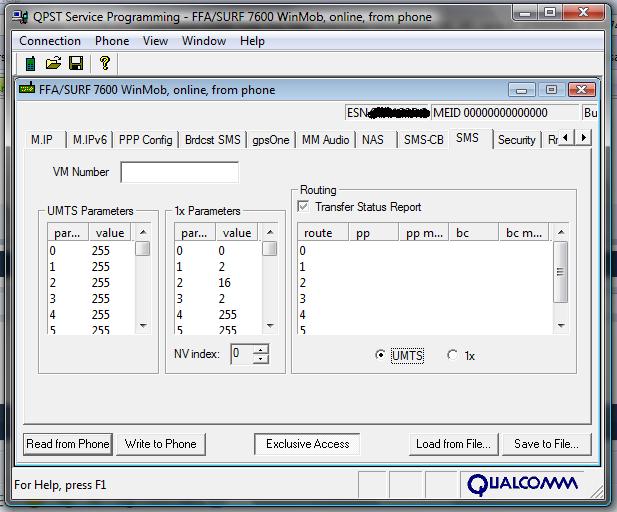The height and width of the screenshot is (512, 617).
Task: Open the Phone menu
Action: point(112,41)
